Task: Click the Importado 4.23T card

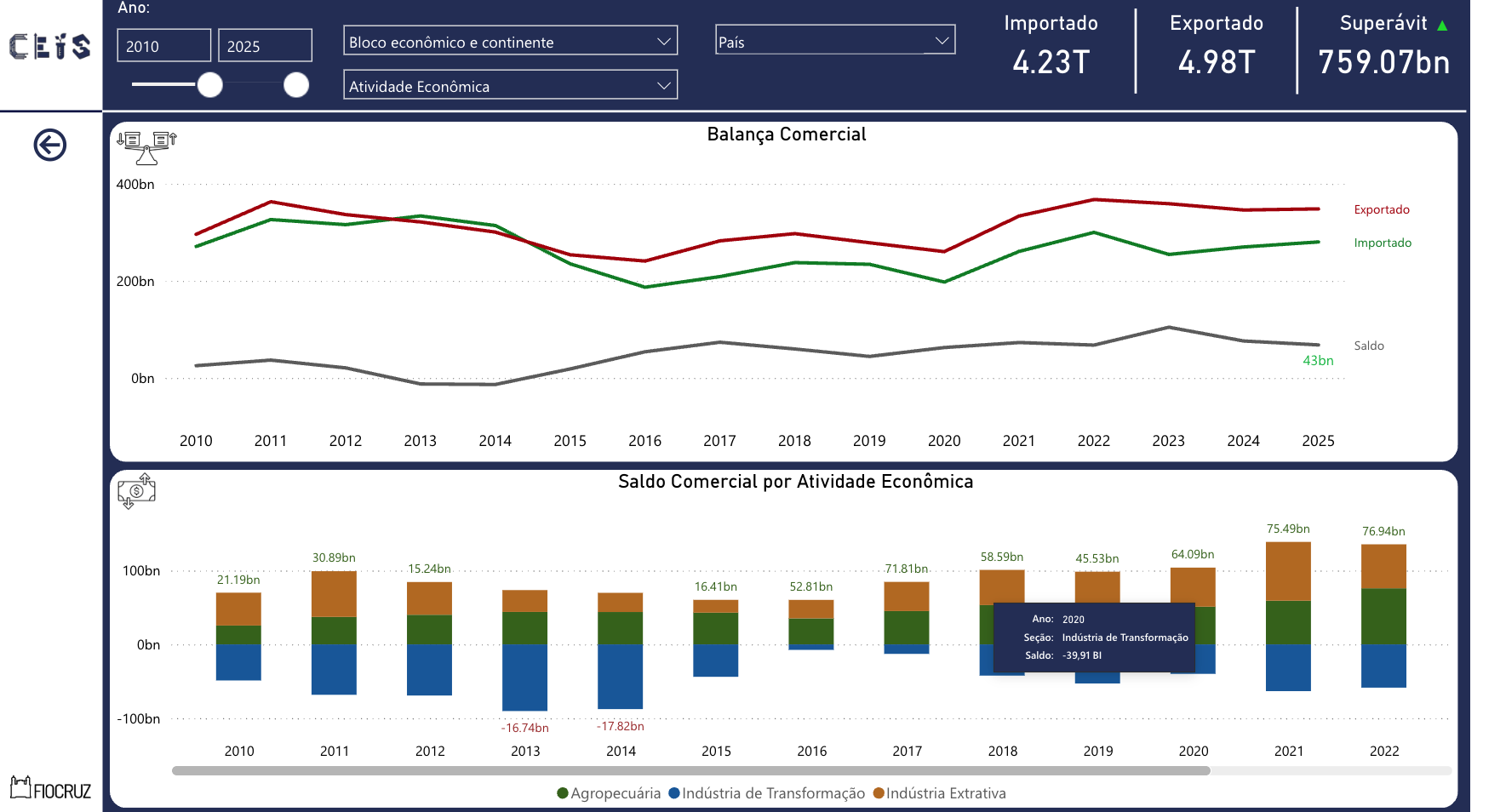Action: [1051, 47]
